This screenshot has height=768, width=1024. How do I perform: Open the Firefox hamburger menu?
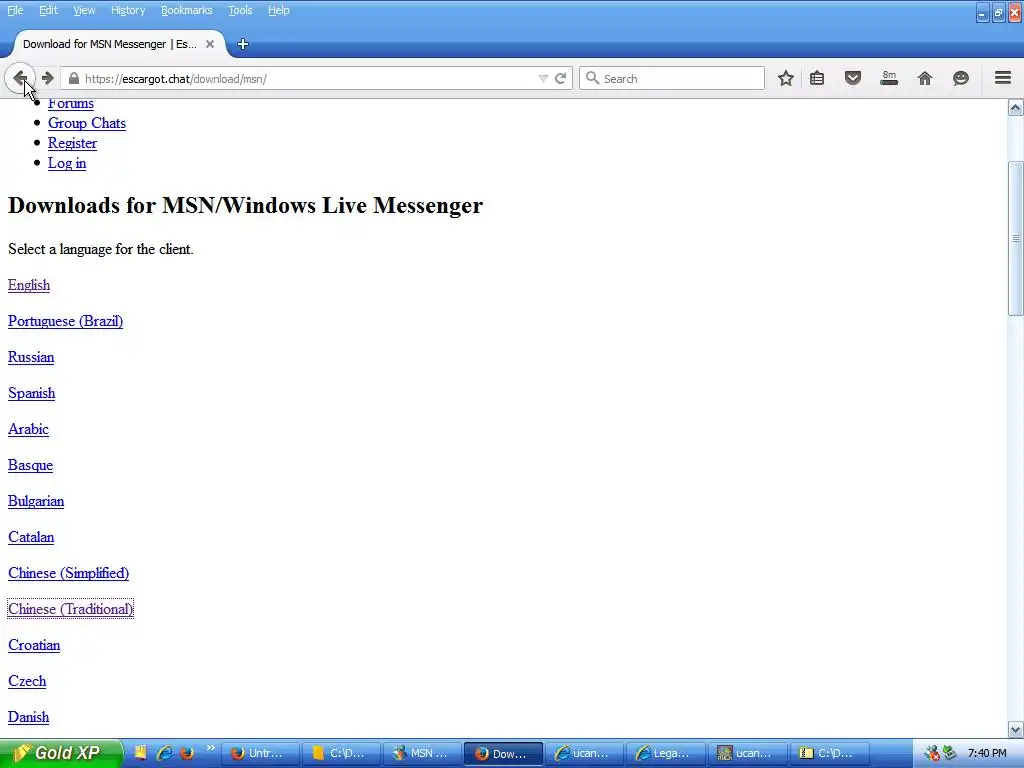[1003, 78]
